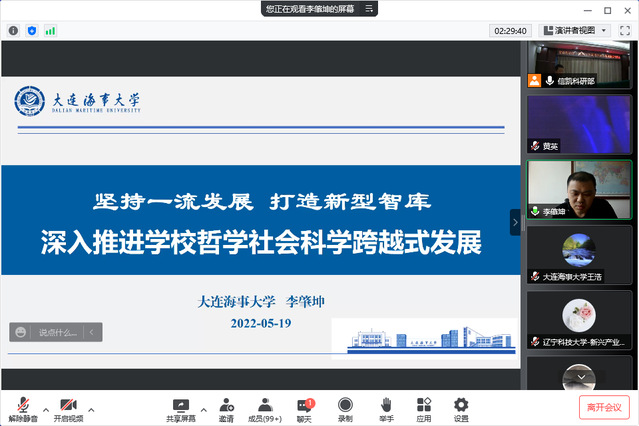This screenshot has height=426, width=639.
Task: Expand video options arrow beside 开启视频
Action: click(x=91, y=409)
